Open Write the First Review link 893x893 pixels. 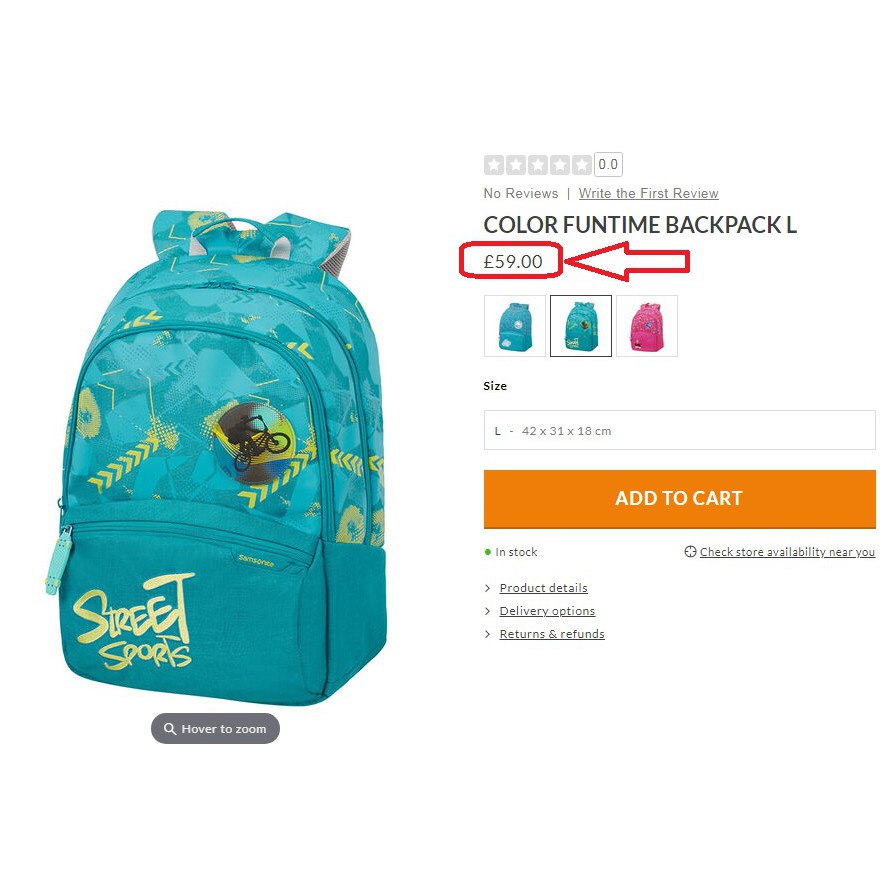(x=648, y=193)
